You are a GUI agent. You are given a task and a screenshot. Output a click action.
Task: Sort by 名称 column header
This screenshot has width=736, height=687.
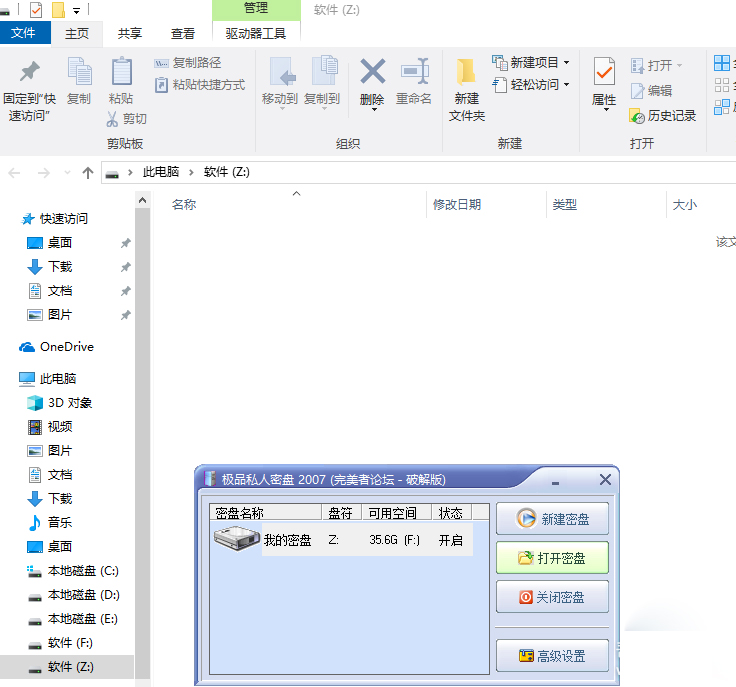(184, 205)
